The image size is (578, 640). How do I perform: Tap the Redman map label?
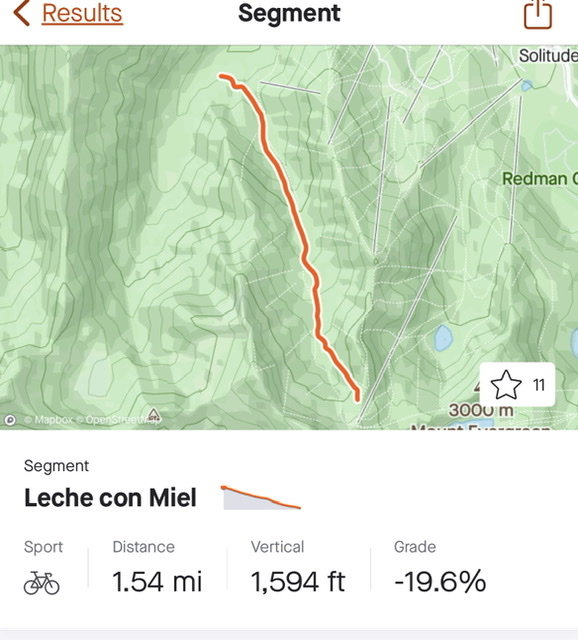pos(539,178)
